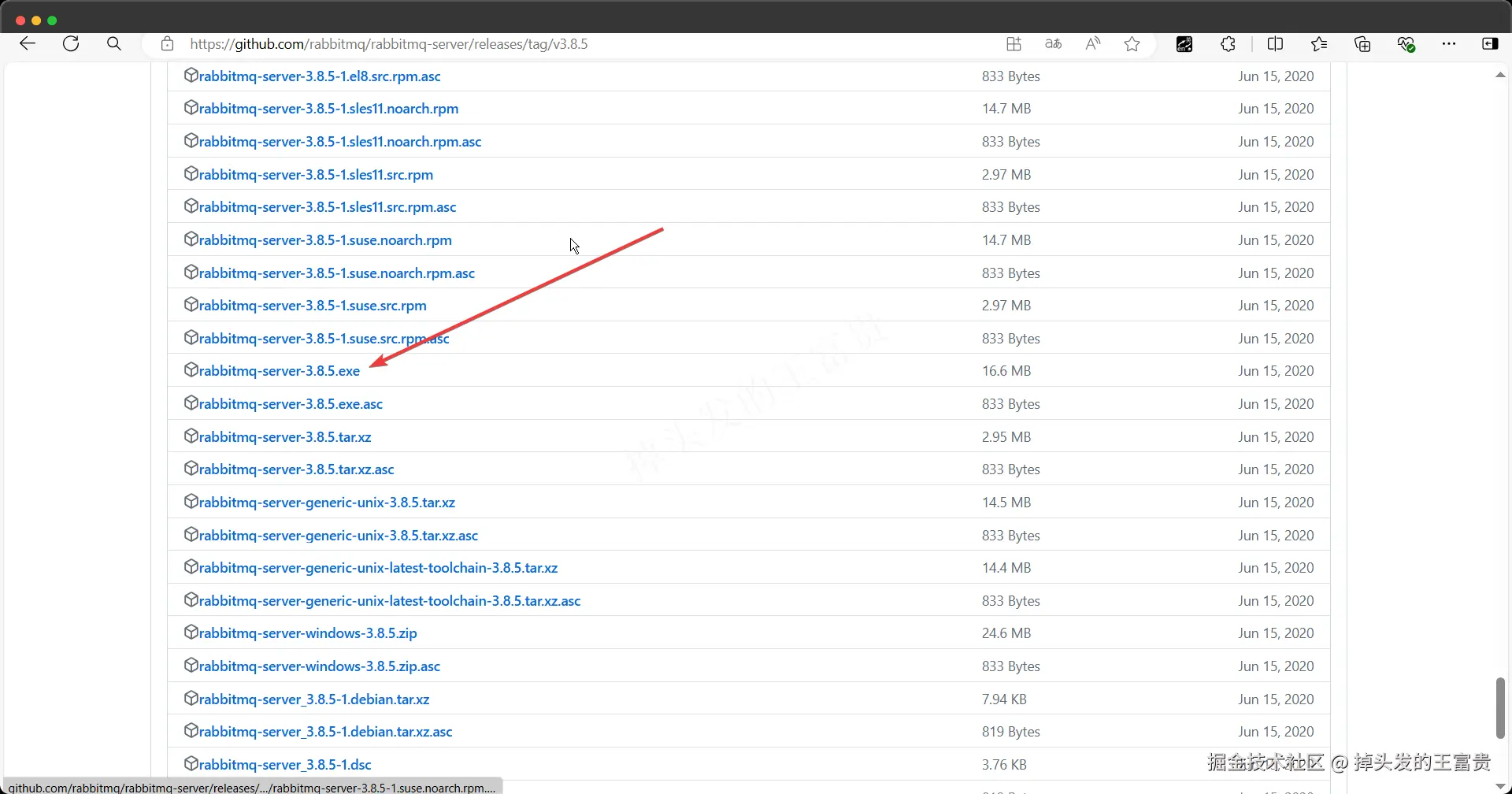Image resolution: width=1512 pixels, height=794 pixels.
Task: Select the "819 Bytes" size text
Action: [1011, 732]
